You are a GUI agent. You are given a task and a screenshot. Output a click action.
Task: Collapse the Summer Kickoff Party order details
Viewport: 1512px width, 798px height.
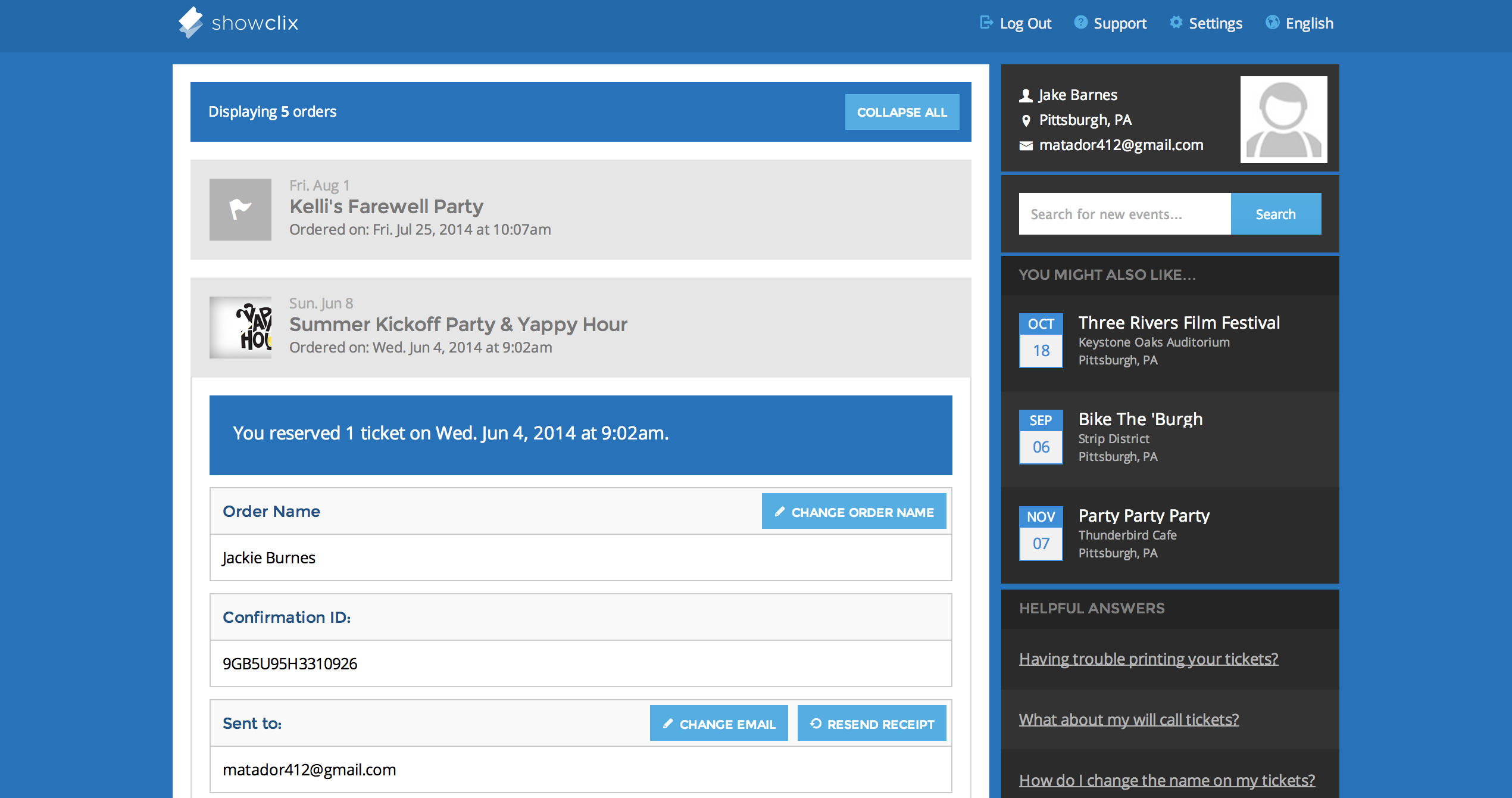(458, 324)
